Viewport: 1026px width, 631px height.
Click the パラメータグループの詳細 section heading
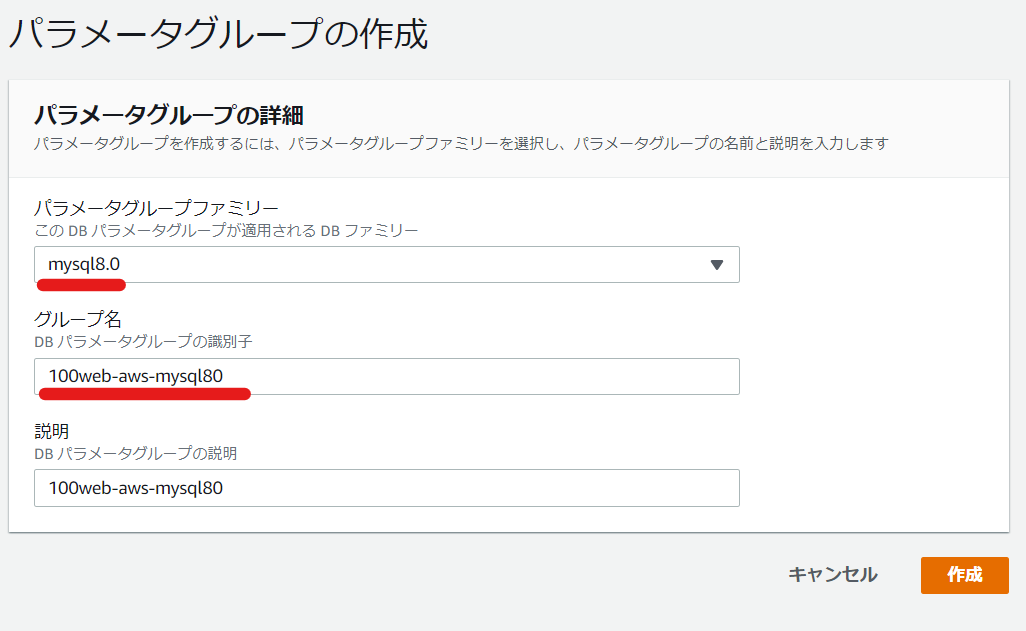pos(169,115)
